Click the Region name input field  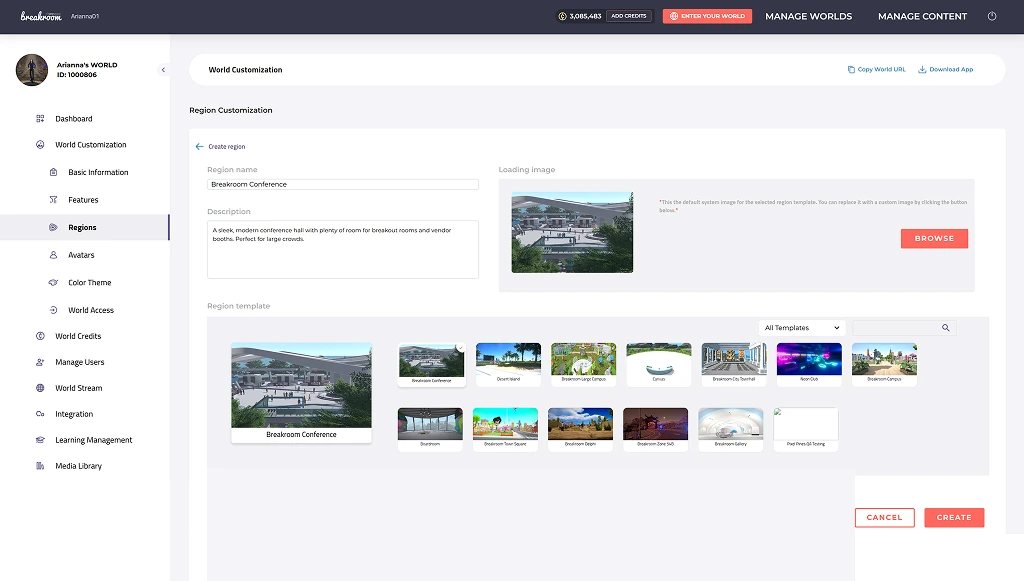343,185
